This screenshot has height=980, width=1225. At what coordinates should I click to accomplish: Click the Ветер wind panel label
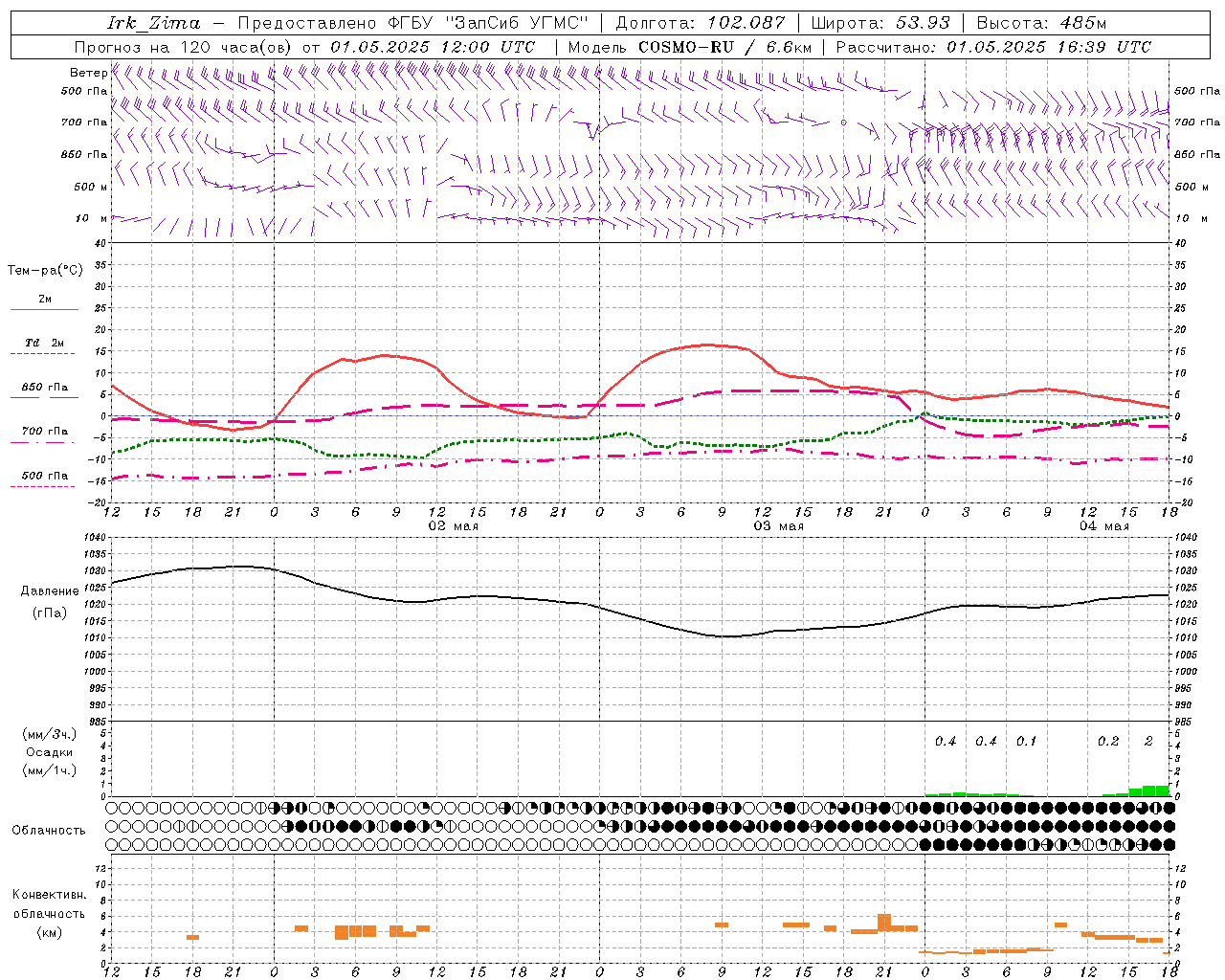click(x=89, y=73)
